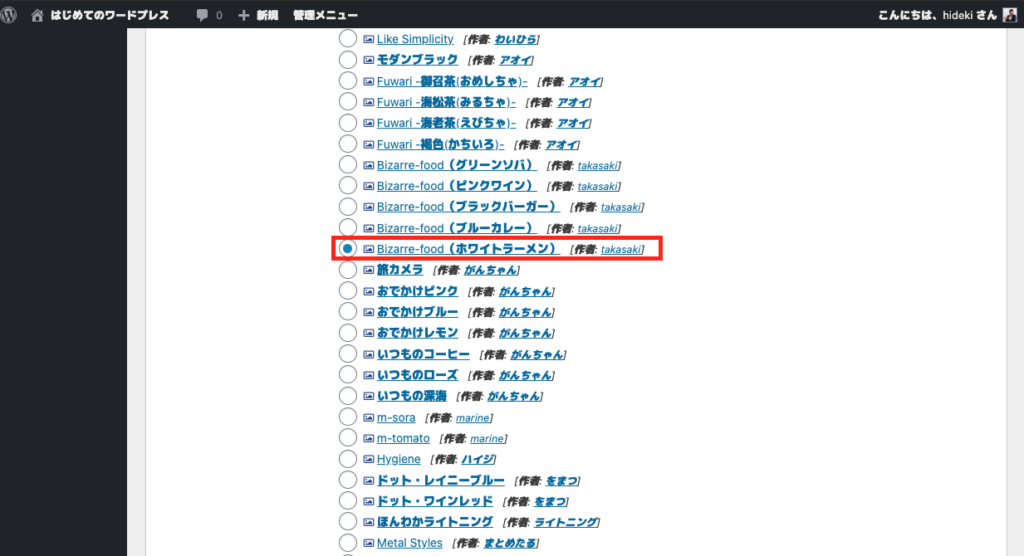Viewport: 1024px width, 556px height.
Task: Select the いつものローズ radio button
Action: (347, 374)
